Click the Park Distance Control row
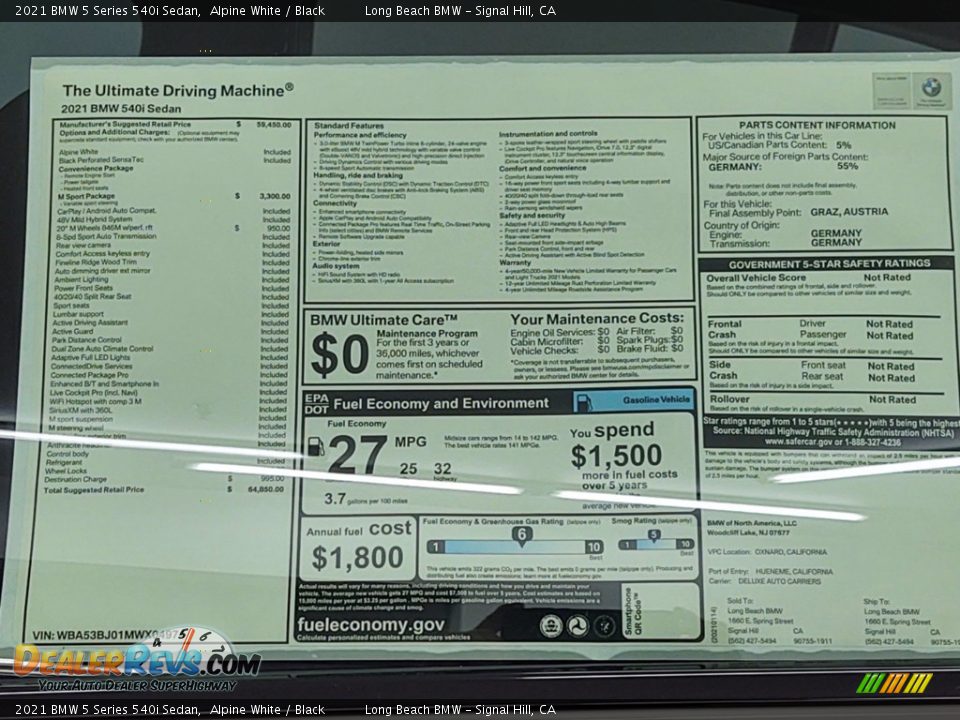 170,340
